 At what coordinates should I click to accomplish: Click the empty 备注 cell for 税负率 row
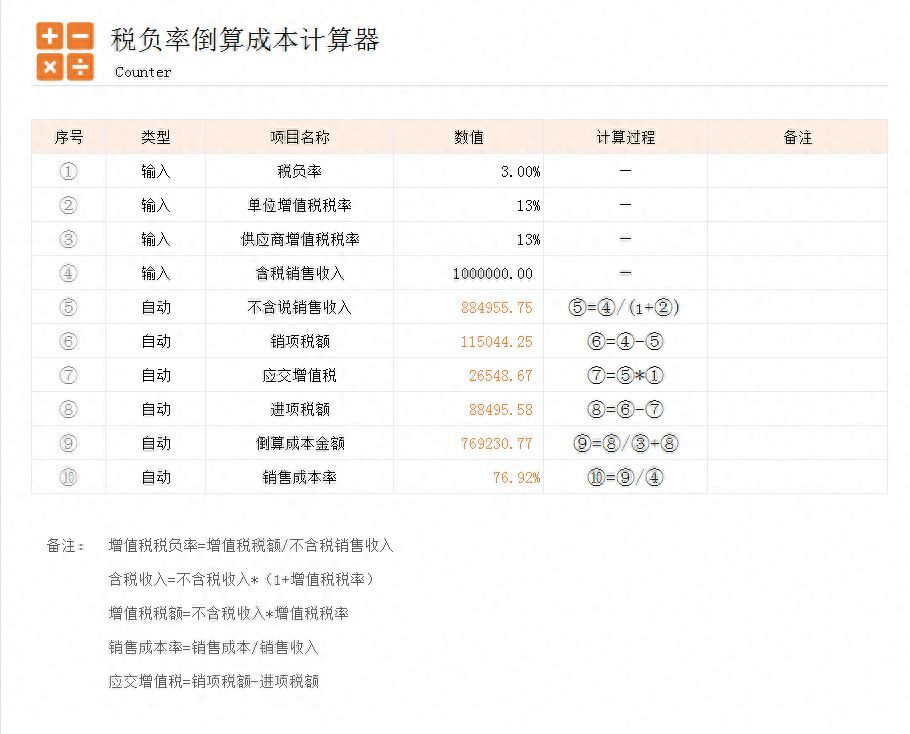coord(797,172)
